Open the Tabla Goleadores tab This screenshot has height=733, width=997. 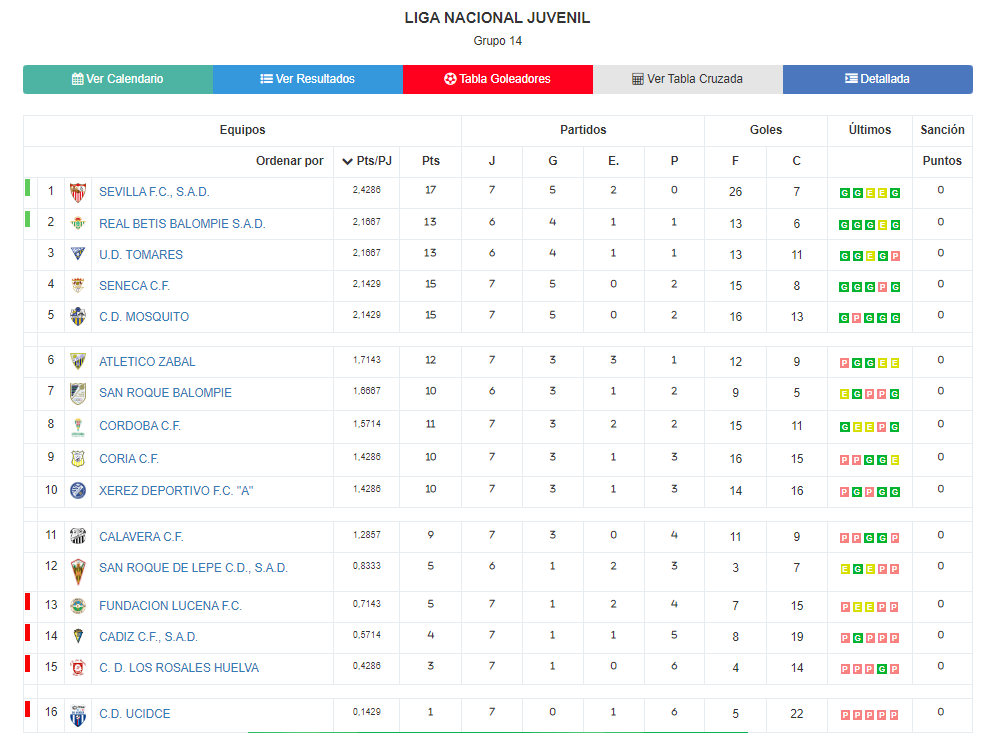pyautogui.click(x=498, y=79)
